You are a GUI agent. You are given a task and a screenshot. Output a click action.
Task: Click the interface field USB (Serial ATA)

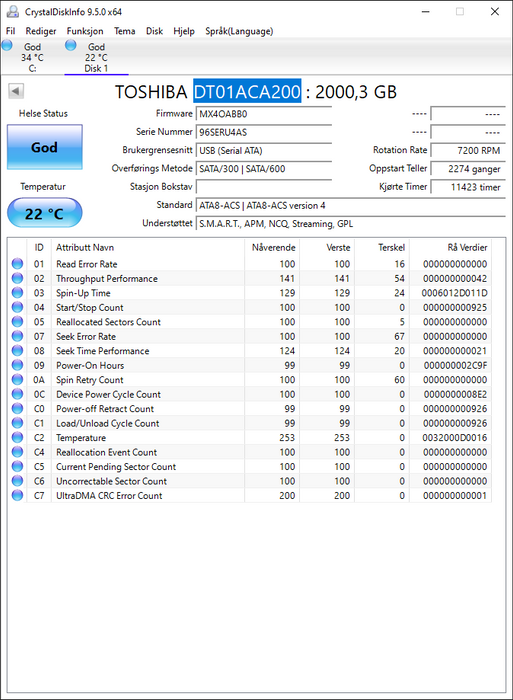[264, 150]
